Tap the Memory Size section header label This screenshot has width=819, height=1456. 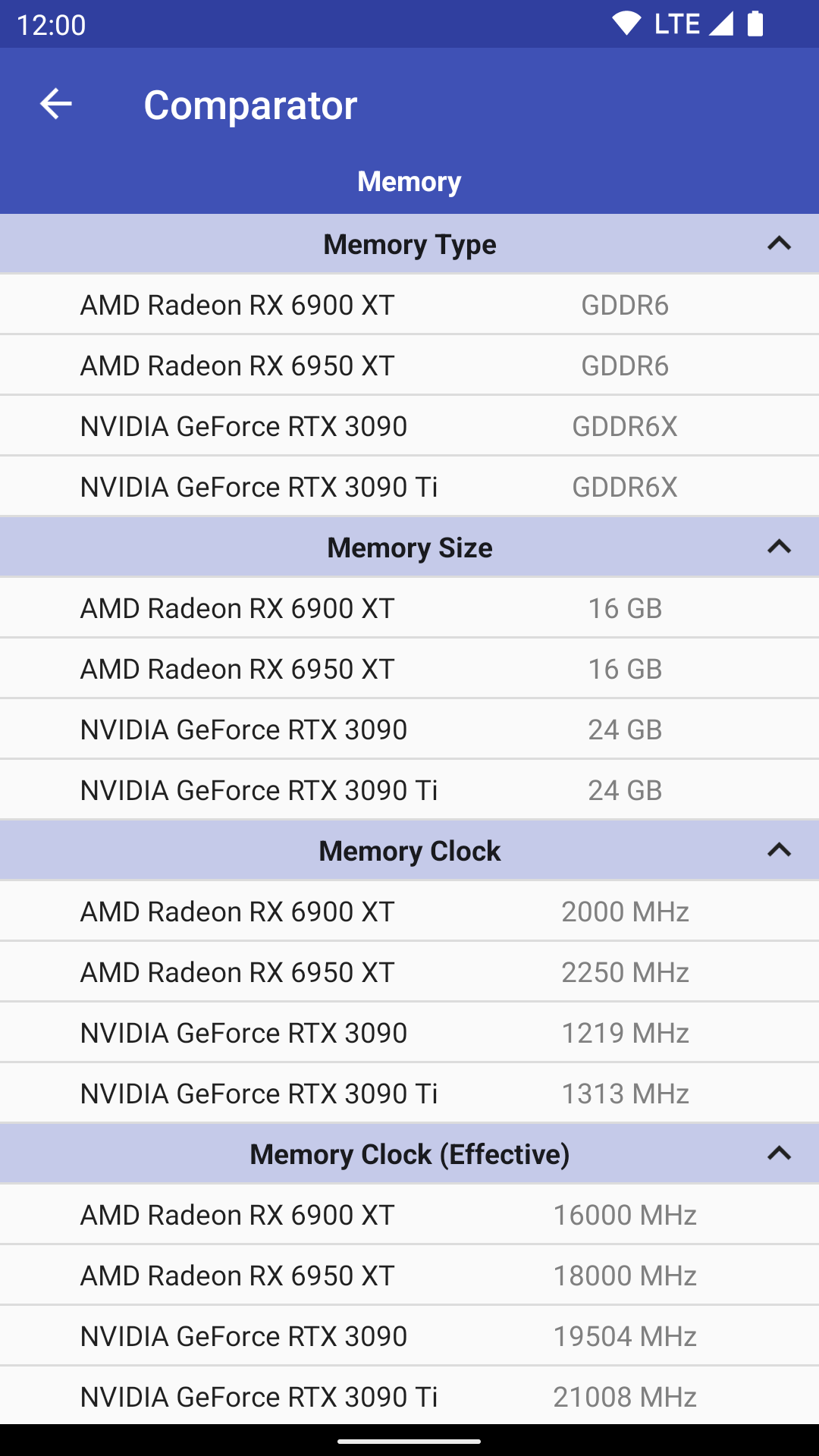(x=409, y=548)
